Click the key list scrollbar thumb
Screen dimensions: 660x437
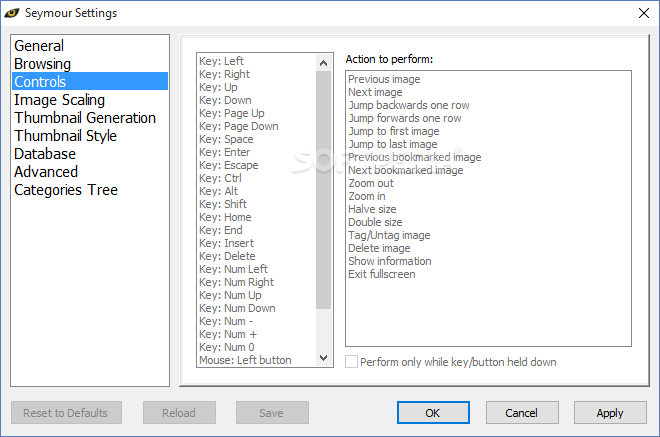[x=323, y=190]
